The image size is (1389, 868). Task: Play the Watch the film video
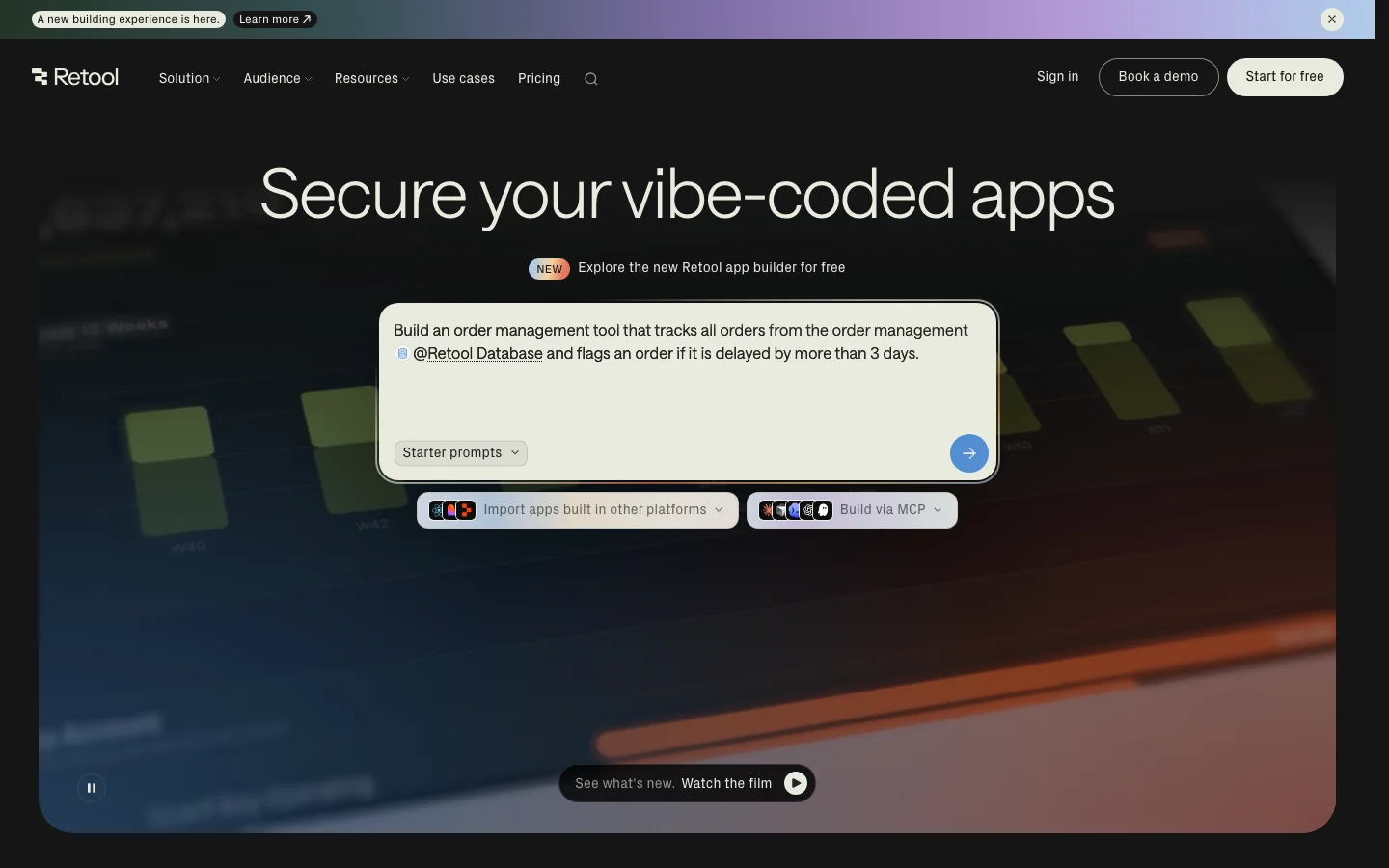[795, 783]
